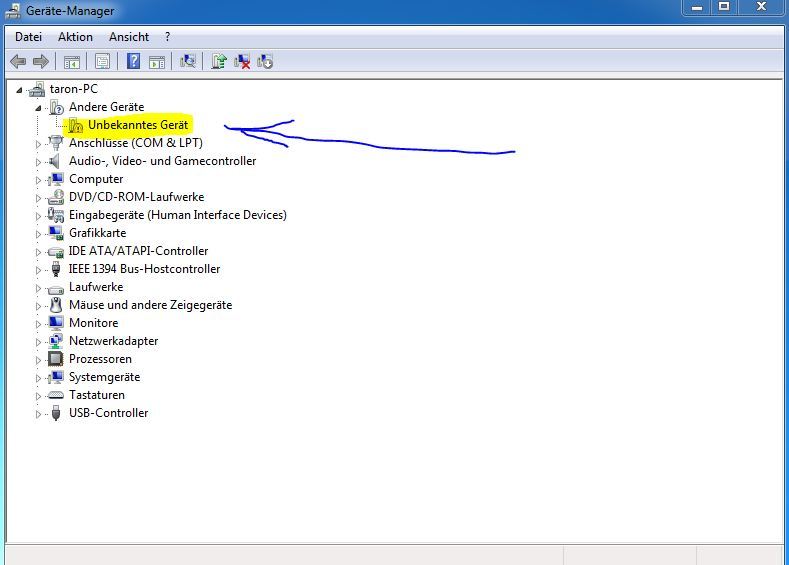Click the Prozessoren chip icon
789x565 pixels.
point(55,359)
